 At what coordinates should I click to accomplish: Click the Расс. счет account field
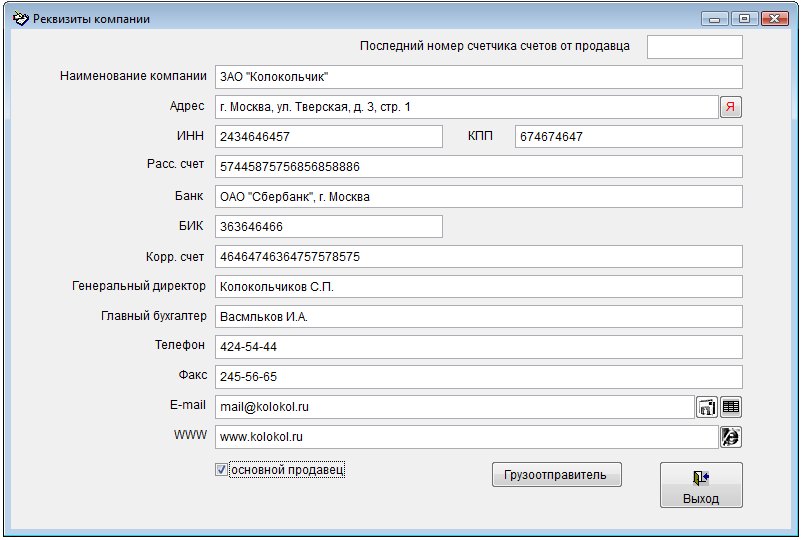coord(479,167)
